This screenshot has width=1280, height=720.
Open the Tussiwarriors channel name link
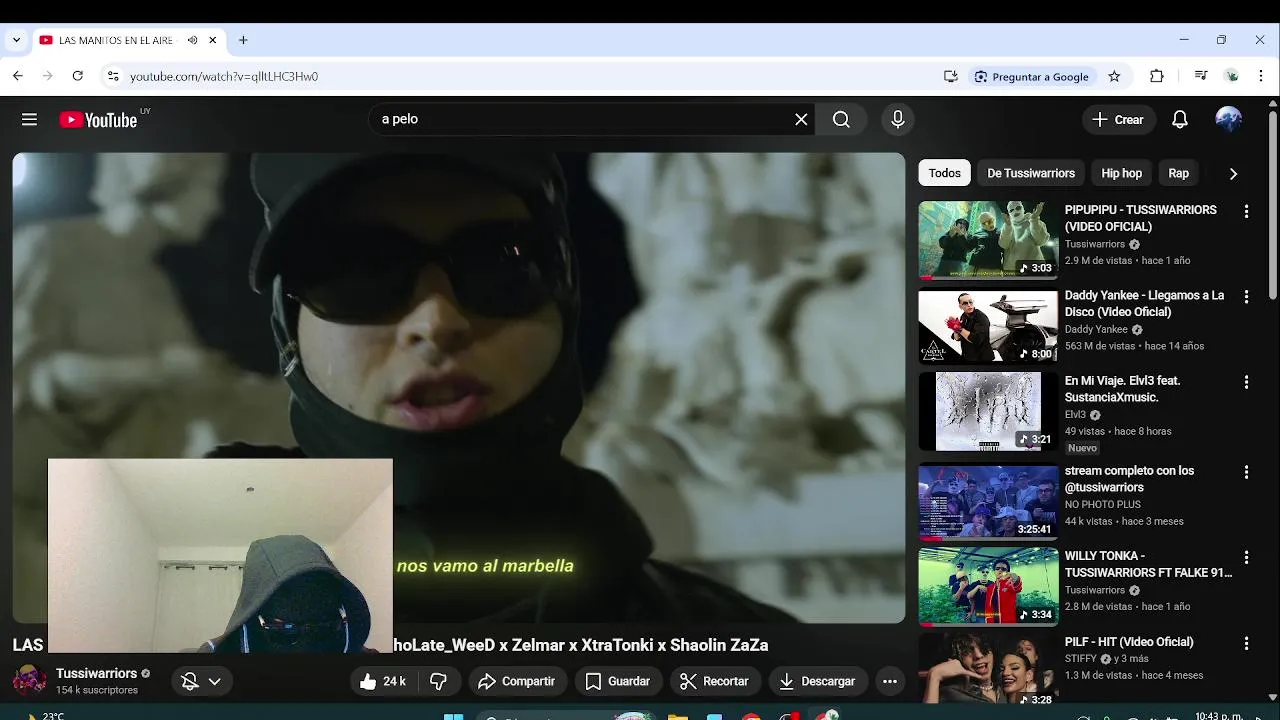coord(96,673)
